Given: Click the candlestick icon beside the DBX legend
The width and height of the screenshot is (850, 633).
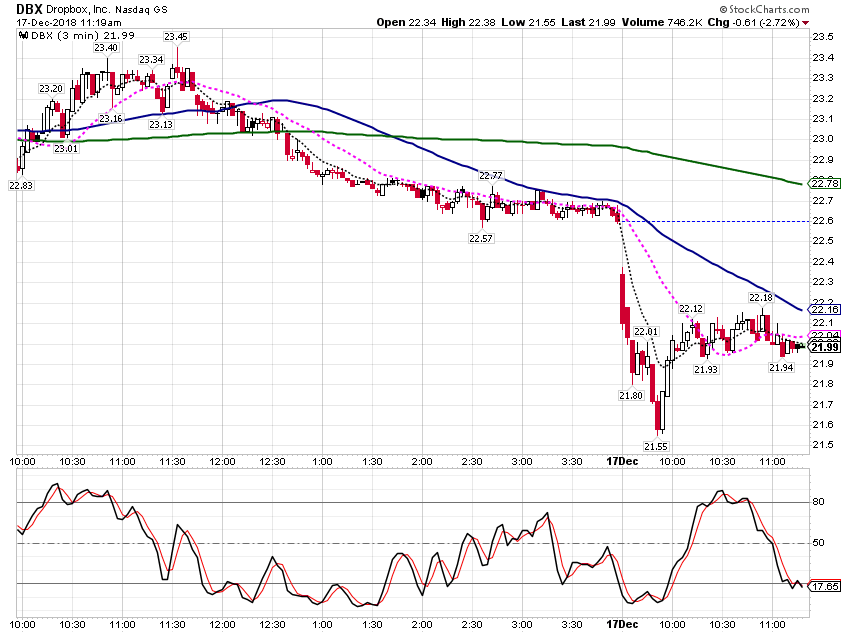Looking at the screenshot, I should click(23, 35).
